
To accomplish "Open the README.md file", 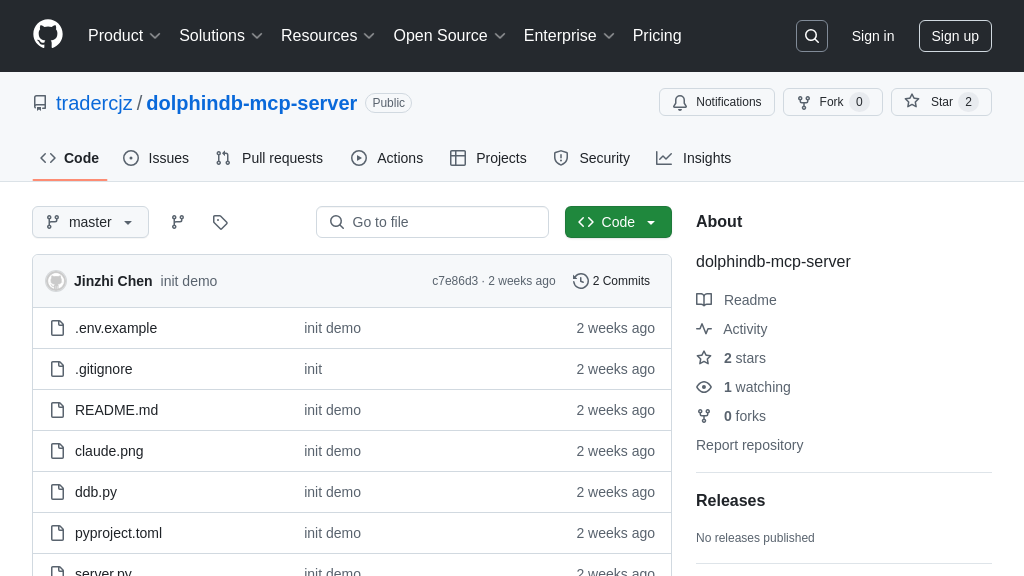I will (116, 410).
